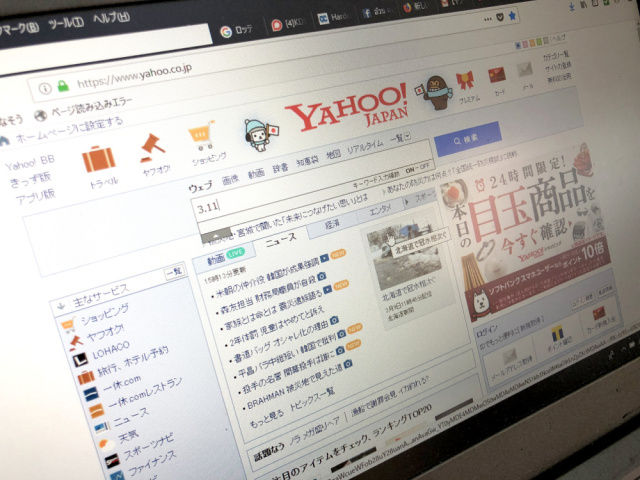640x480 pixels.
Task: Click the トピックス一覧 link
Action: coord(312,400)
